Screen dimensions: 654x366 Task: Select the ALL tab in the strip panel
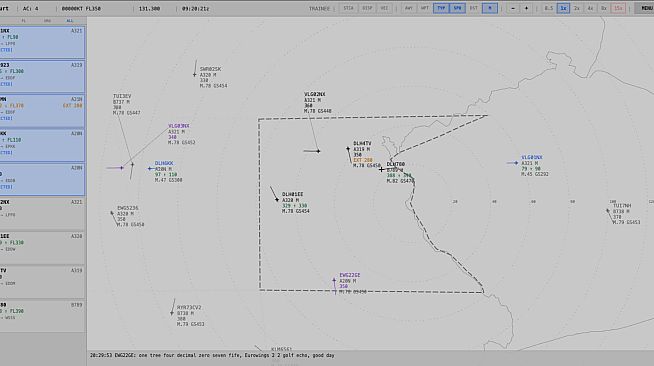click(x=70, y=21)
